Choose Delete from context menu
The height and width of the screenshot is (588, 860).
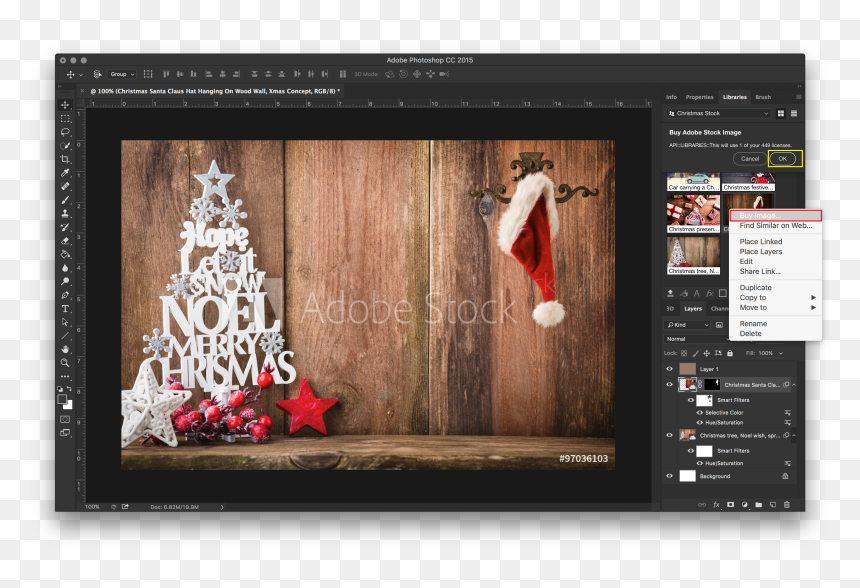point(775,333)
